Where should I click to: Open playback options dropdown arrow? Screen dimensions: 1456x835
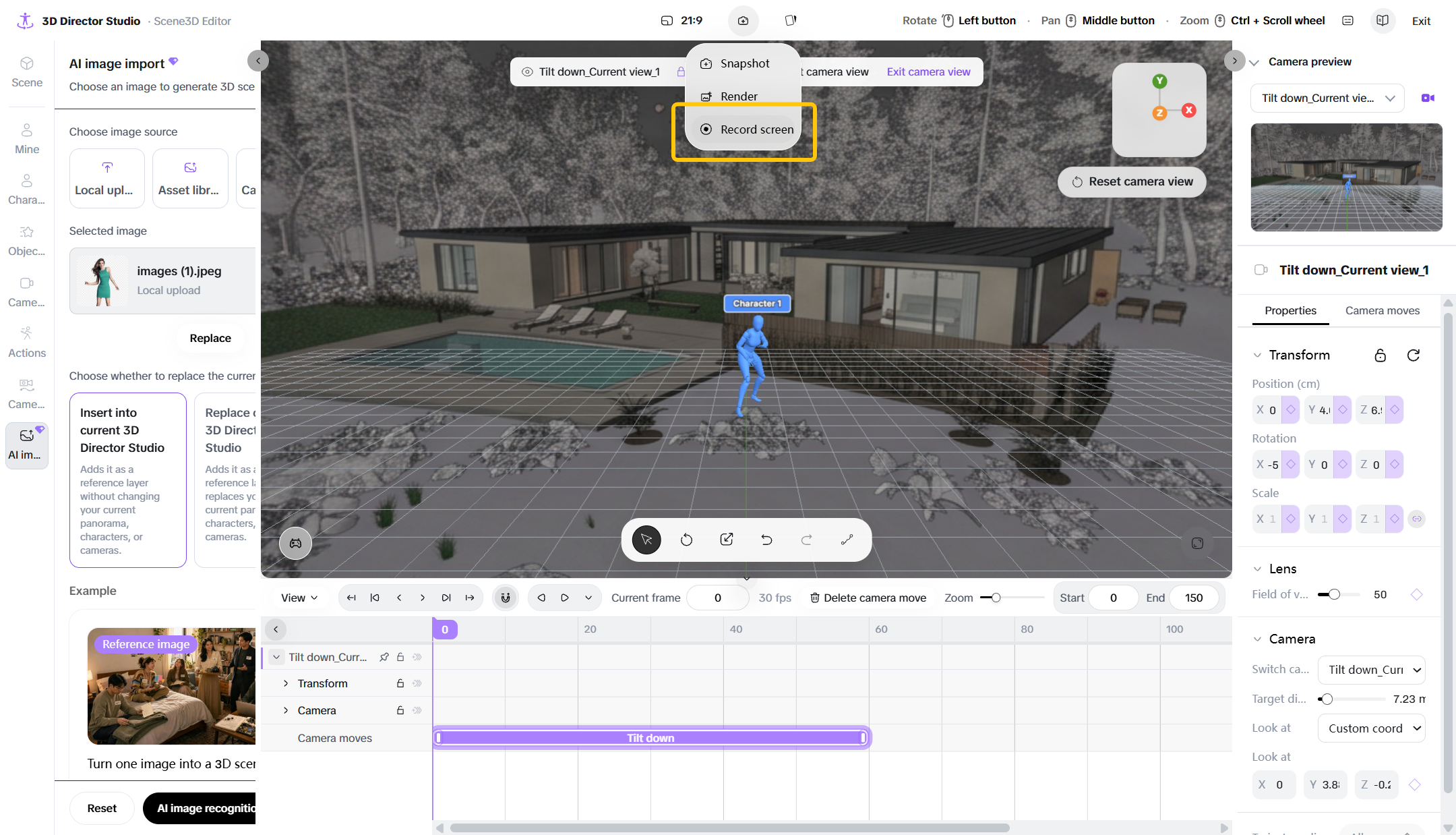(588, 598)
